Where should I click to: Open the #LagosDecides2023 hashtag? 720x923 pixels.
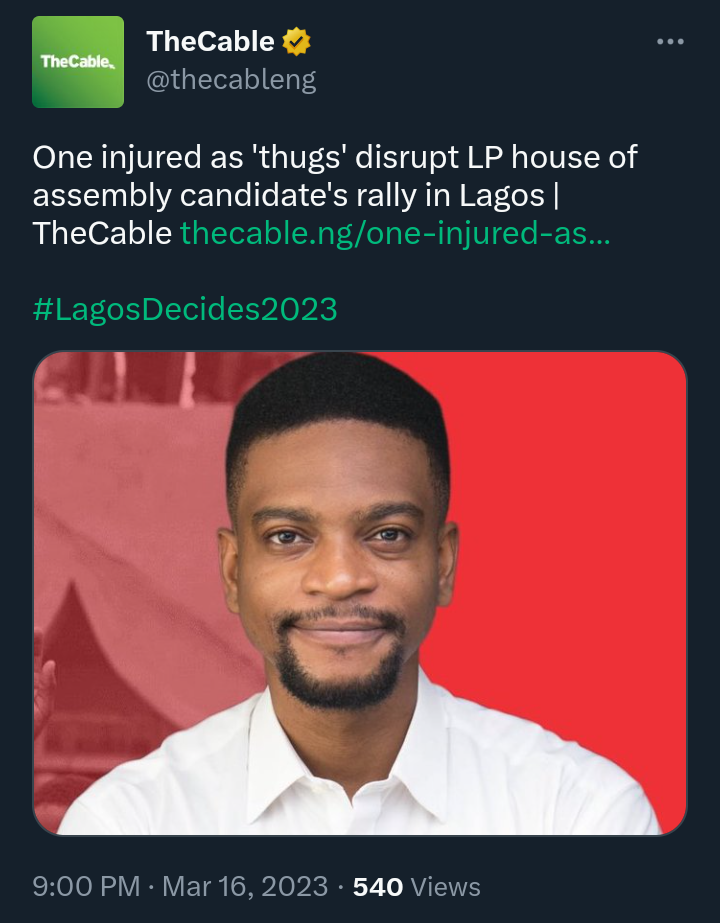click(x=185, y=309)
